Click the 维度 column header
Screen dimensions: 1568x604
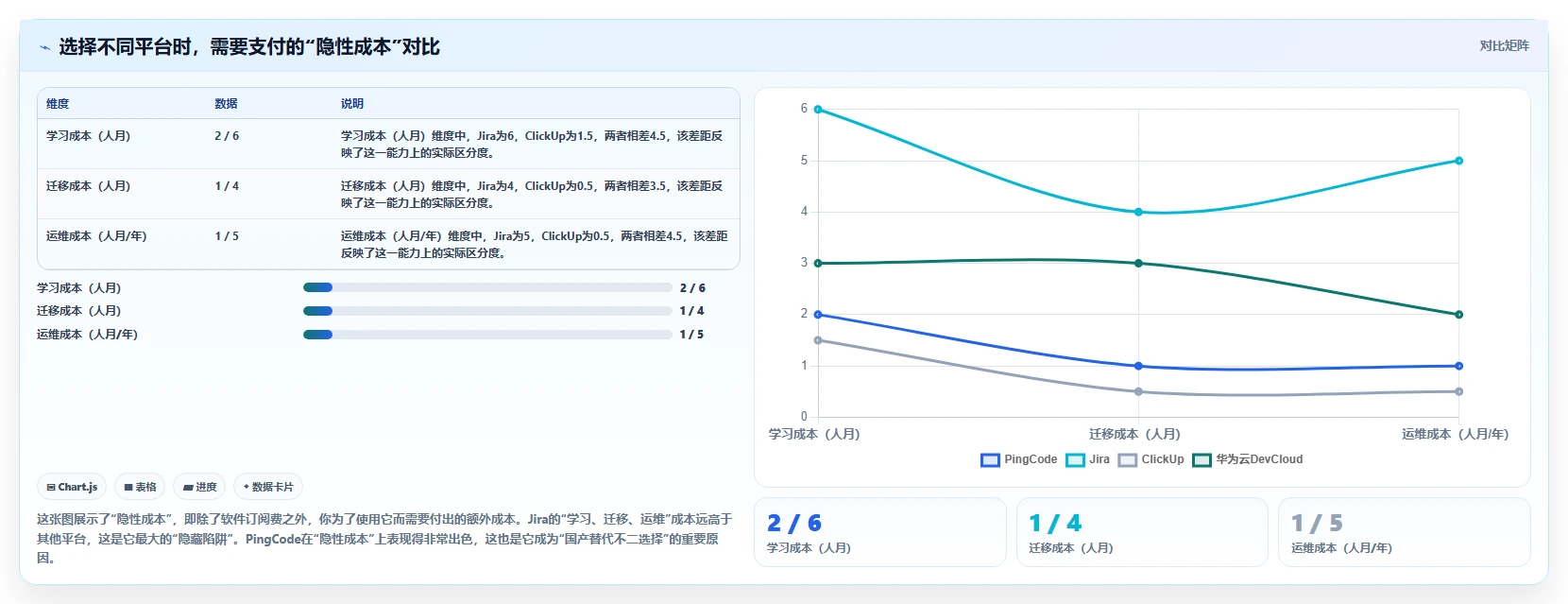[58, 104]
